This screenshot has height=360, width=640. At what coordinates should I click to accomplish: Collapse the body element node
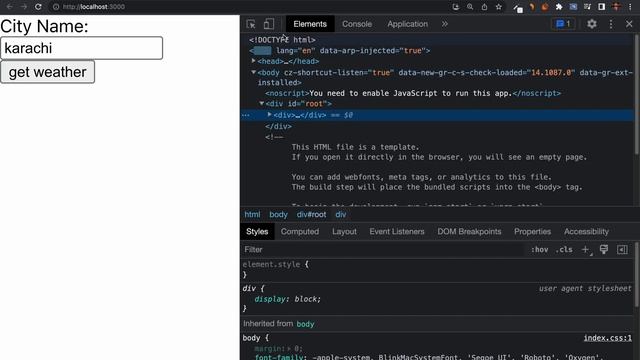coord(253,72)
